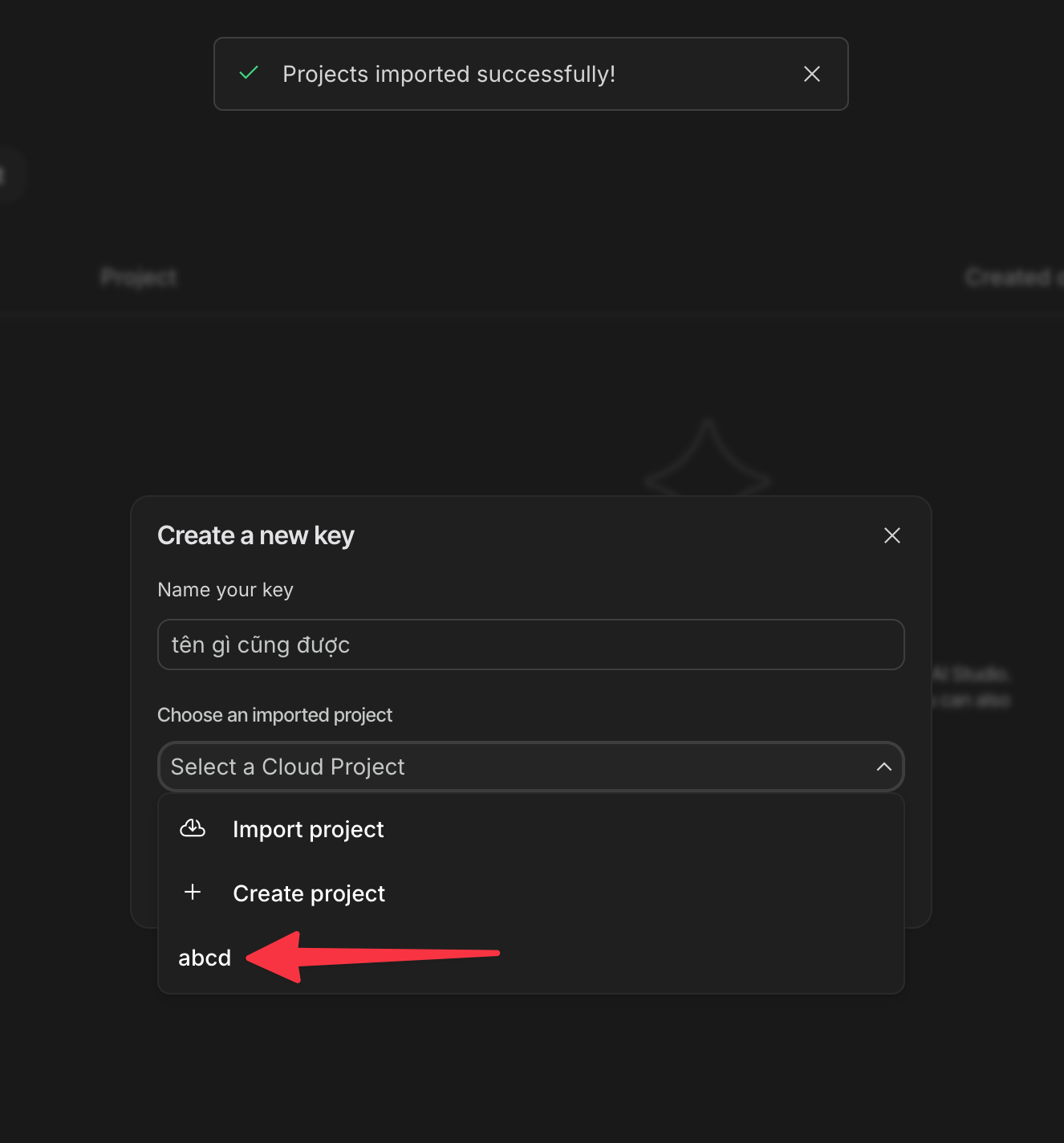Click the blurred AI Studio text at right
The height and width of the screenshot is (1143, 1064).
point(971,673)
